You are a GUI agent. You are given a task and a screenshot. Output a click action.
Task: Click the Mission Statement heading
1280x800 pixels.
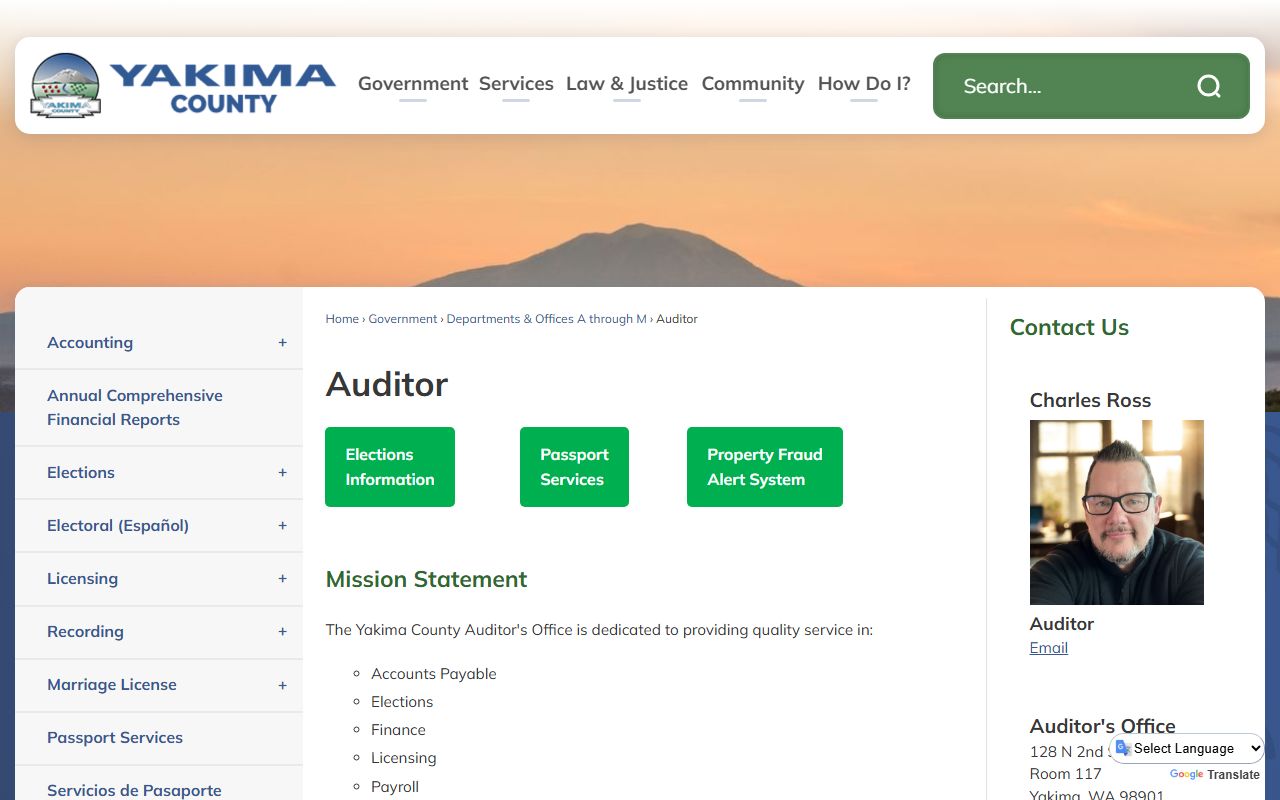click(426, 580)
